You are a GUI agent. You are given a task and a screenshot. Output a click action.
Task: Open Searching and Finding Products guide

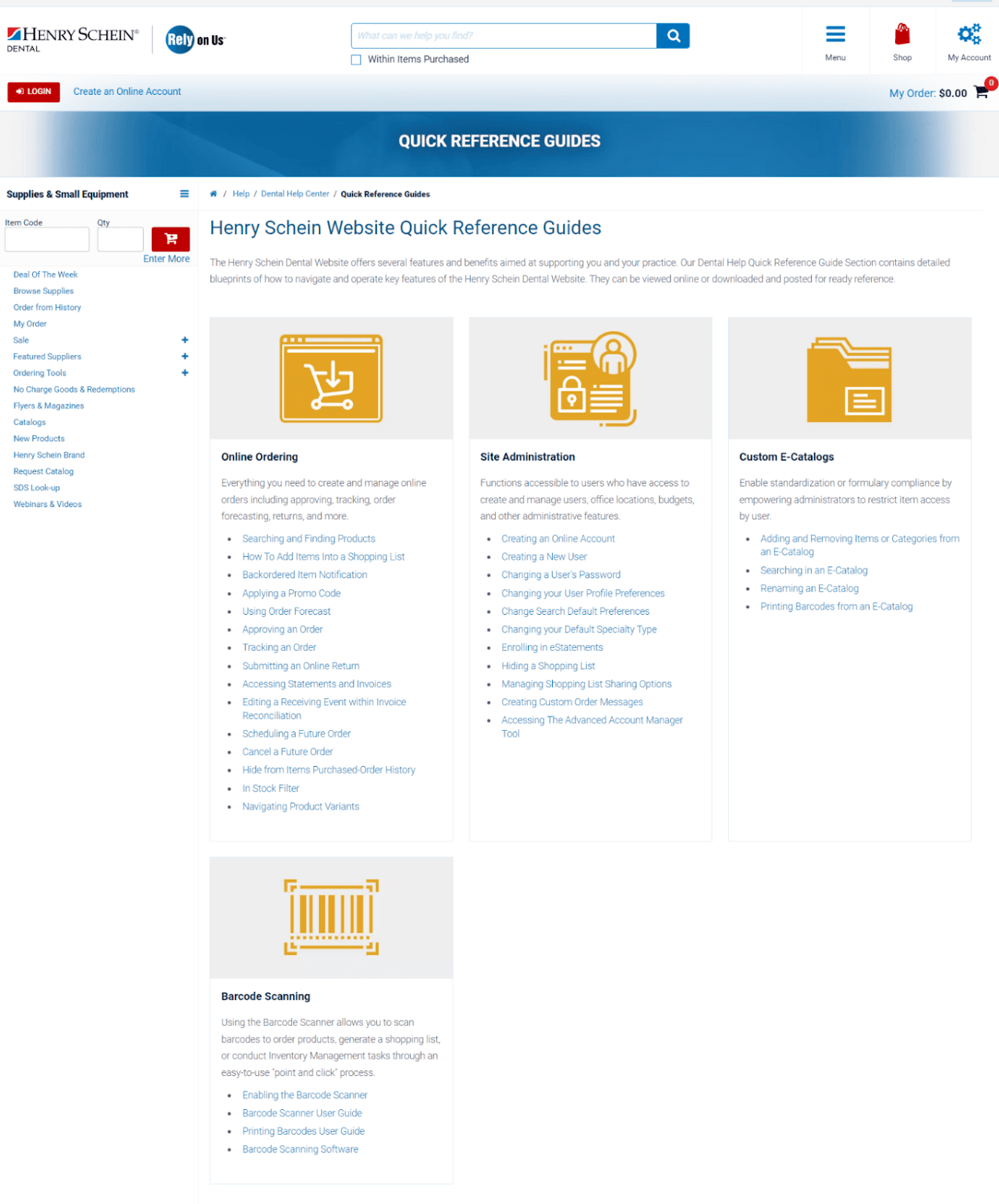[x=308, y=539]
